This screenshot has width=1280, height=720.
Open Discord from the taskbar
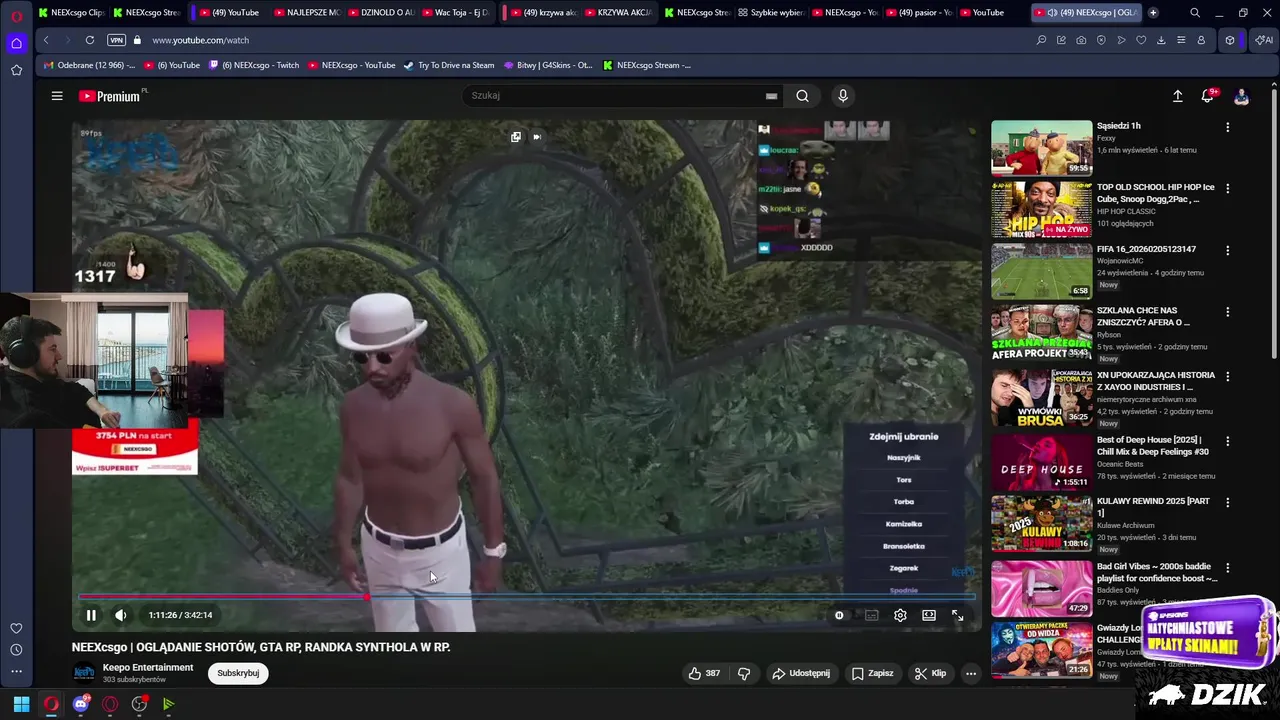81,704
